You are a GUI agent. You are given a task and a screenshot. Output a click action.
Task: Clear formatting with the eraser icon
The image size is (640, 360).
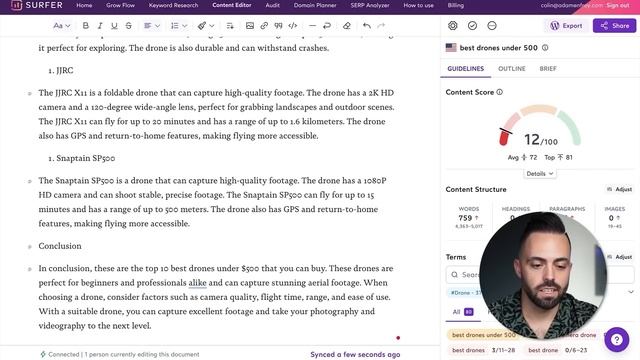tap(347, 26)
